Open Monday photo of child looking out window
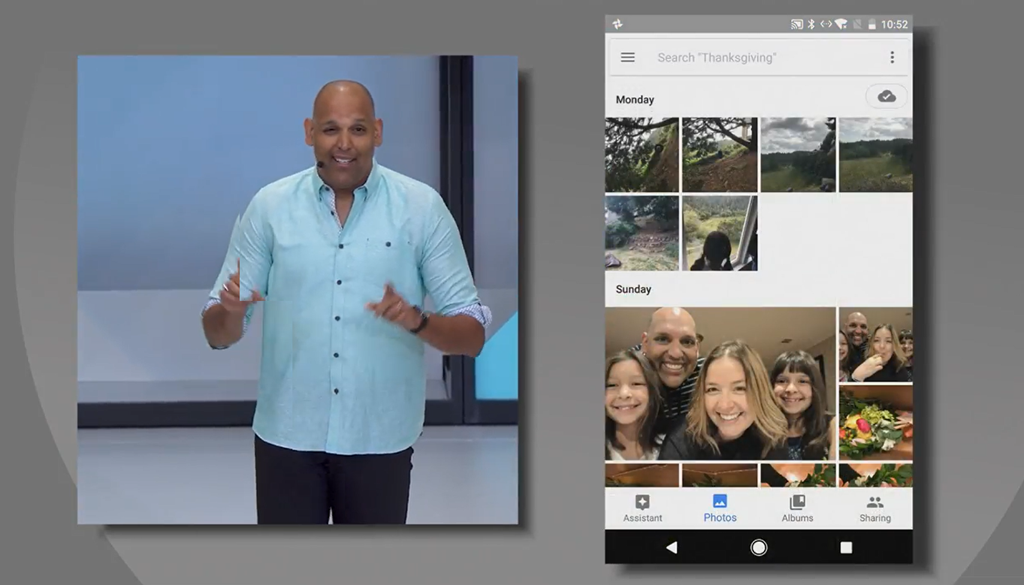The image size is (1024, 585). (720, 233)
